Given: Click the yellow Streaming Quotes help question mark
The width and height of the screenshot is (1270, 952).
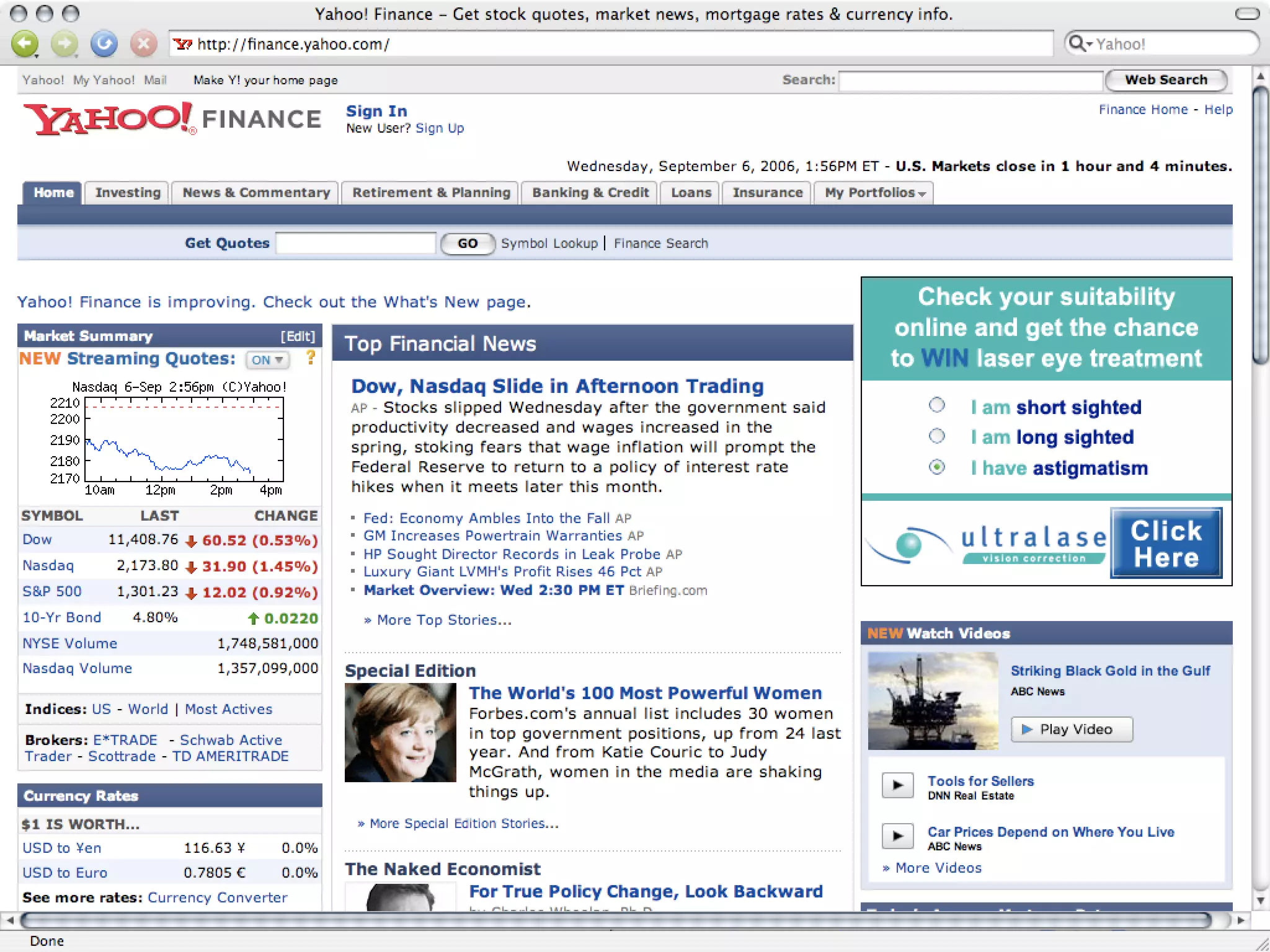Looking at the screenshot, I should (x=311, y=358).
